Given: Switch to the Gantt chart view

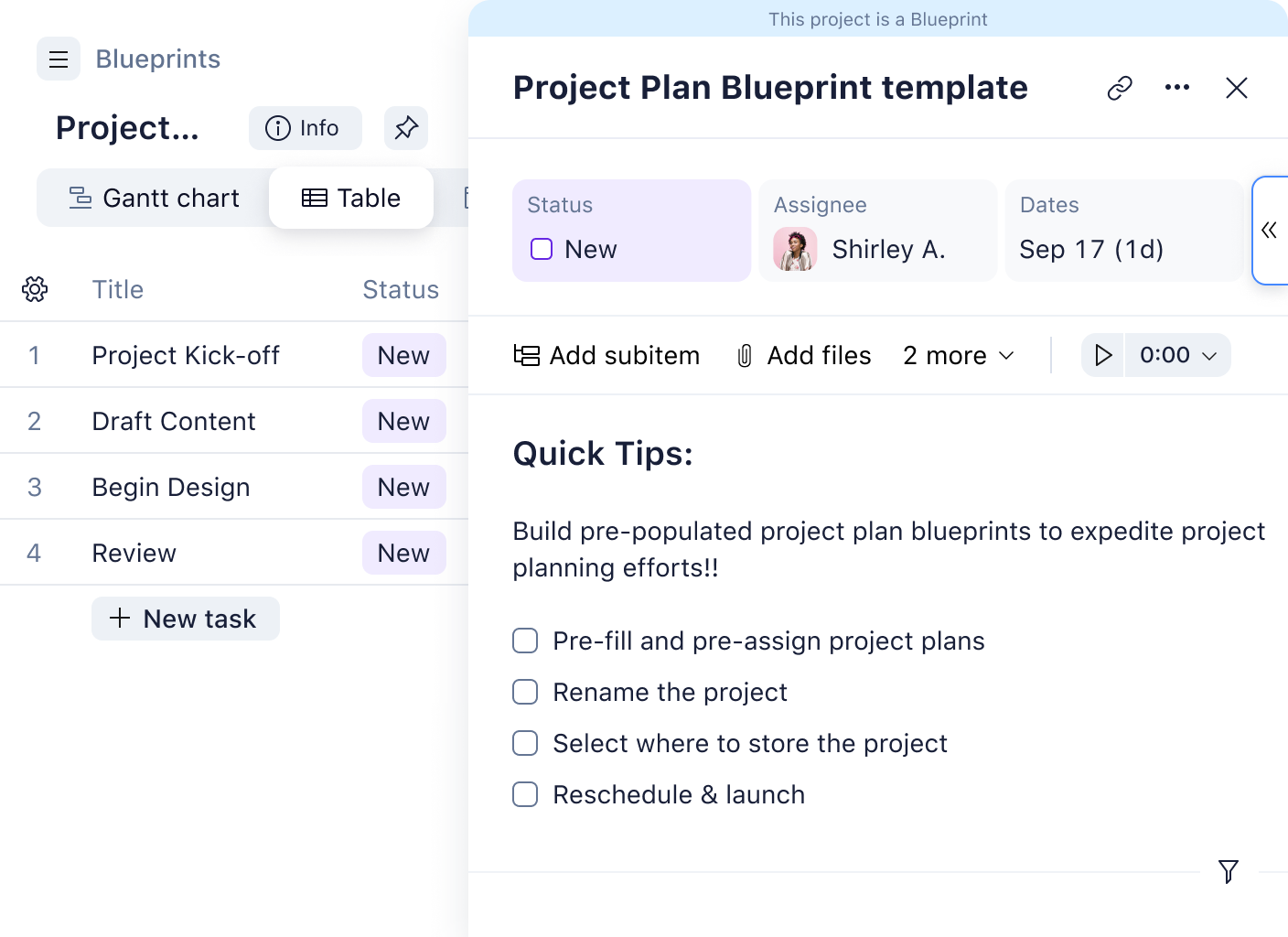Looking at the screenshot, I should tap(156, 198).
